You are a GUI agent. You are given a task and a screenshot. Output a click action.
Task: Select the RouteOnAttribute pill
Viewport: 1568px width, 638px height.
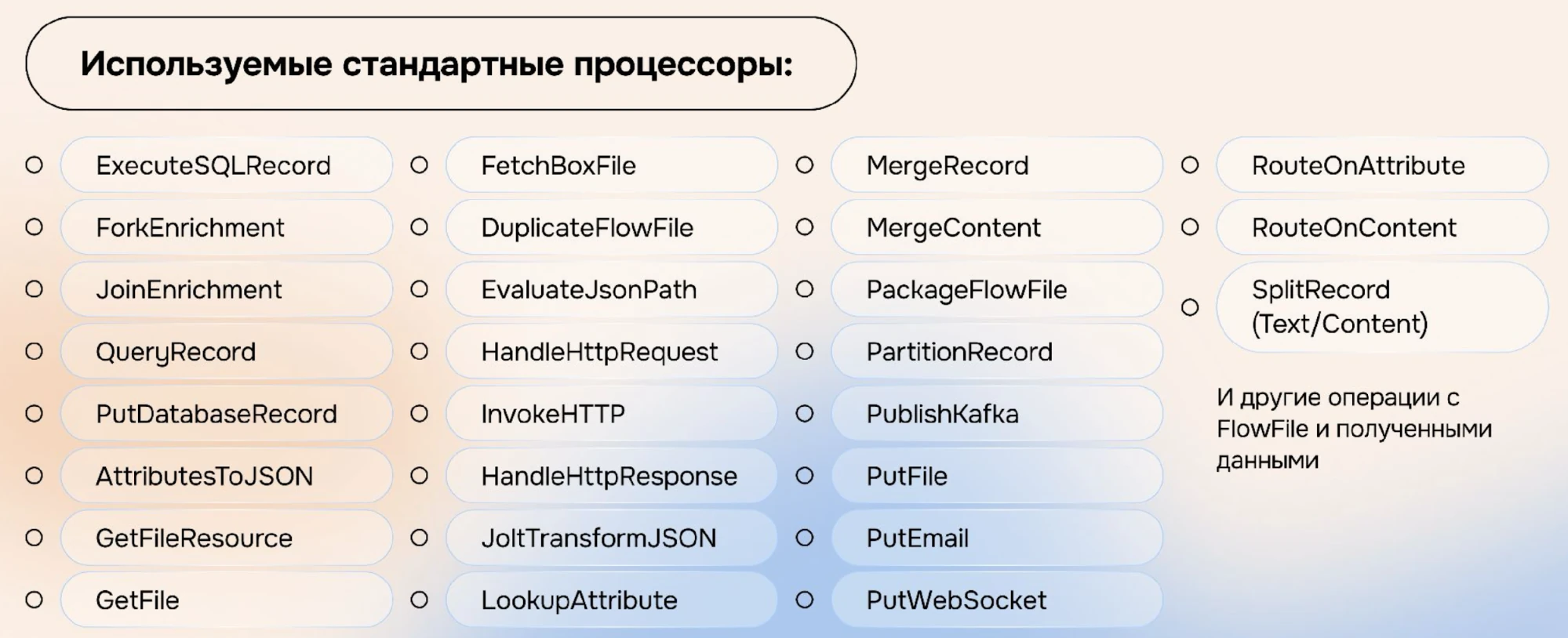click(x=1382, y=165)
